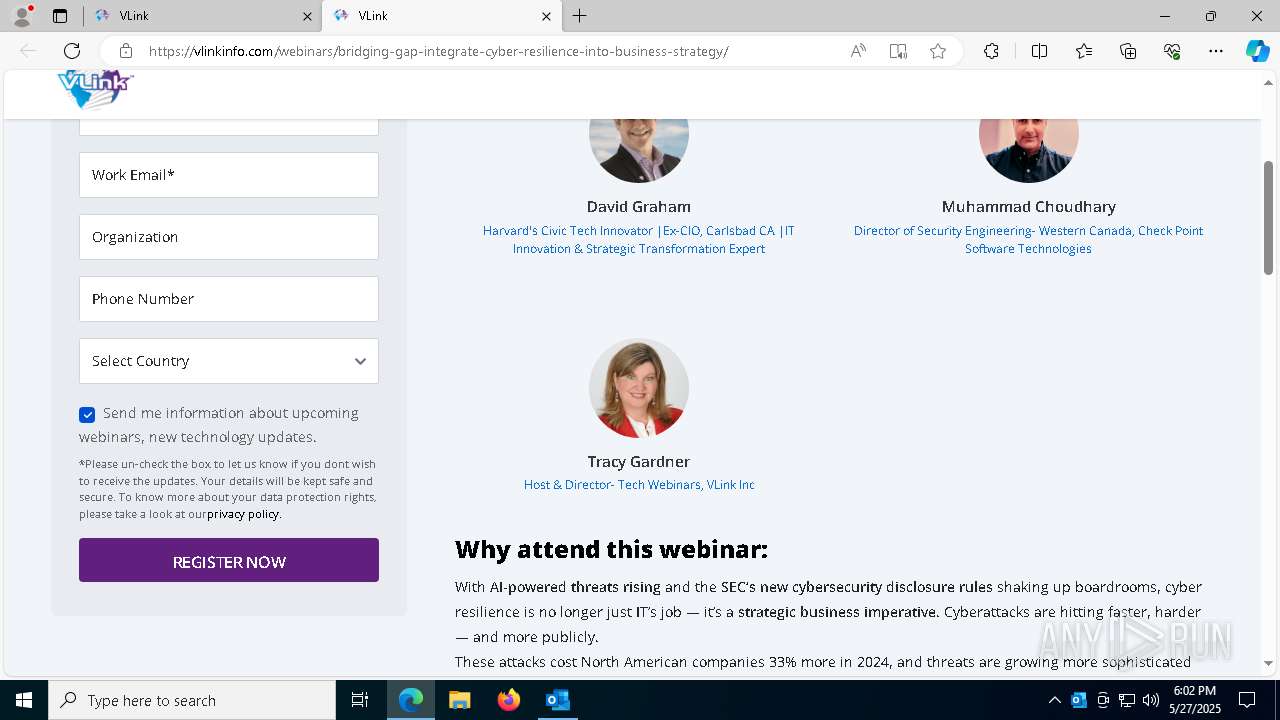Click David Graham's title description
This screenshot has height=720, width=1280.
point(639,240)
